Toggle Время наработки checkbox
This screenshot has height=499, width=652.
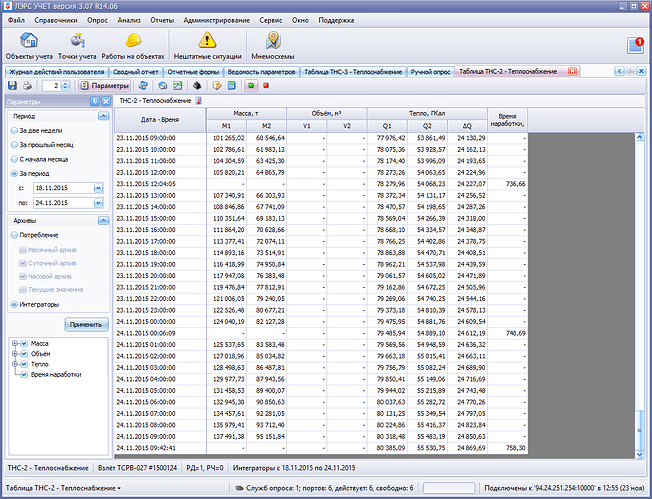point(24,375)
